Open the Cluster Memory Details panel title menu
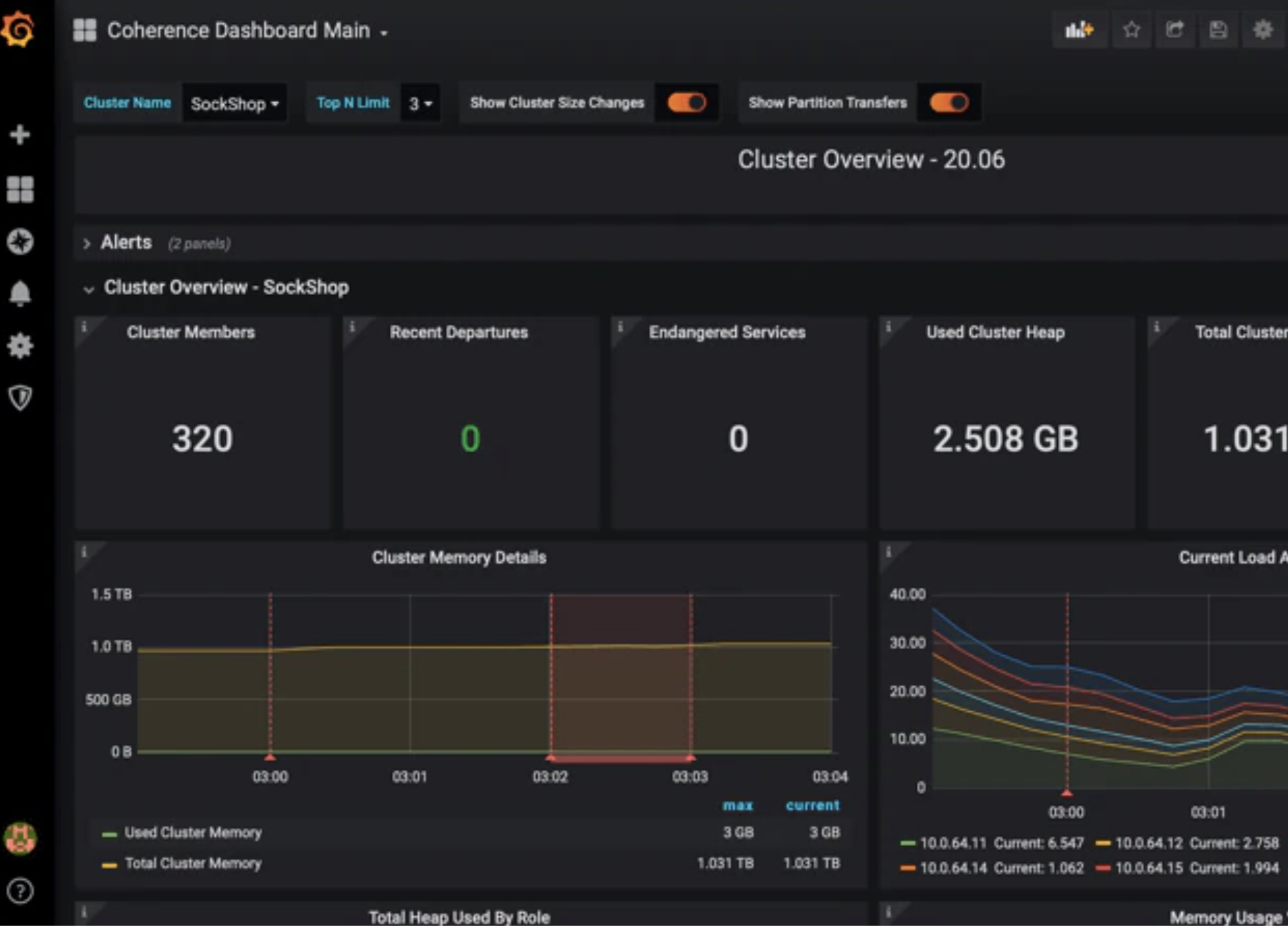The height and width of the screenshot is (926, 1288). click(459, 558)
